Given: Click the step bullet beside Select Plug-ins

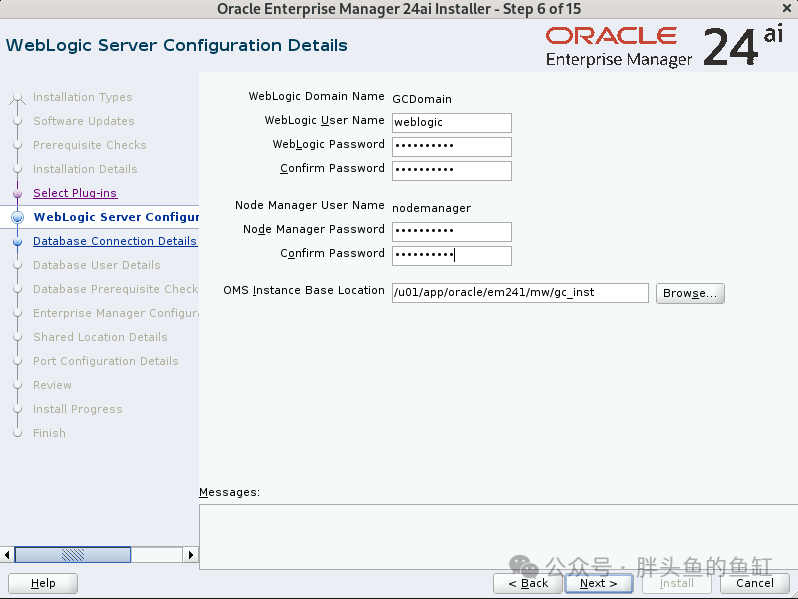Looking at the screenshot, I should [x=17, y=193].
